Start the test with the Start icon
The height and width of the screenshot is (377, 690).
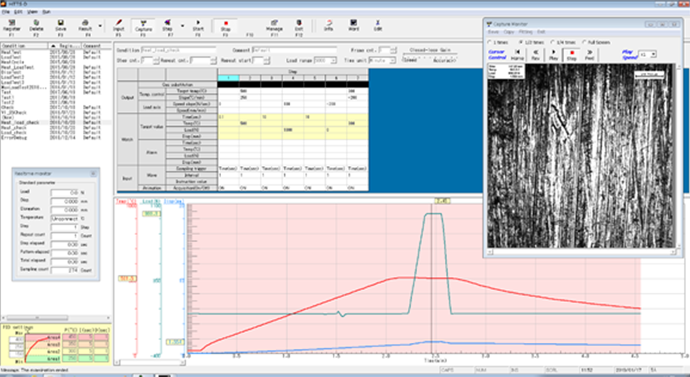198,26
